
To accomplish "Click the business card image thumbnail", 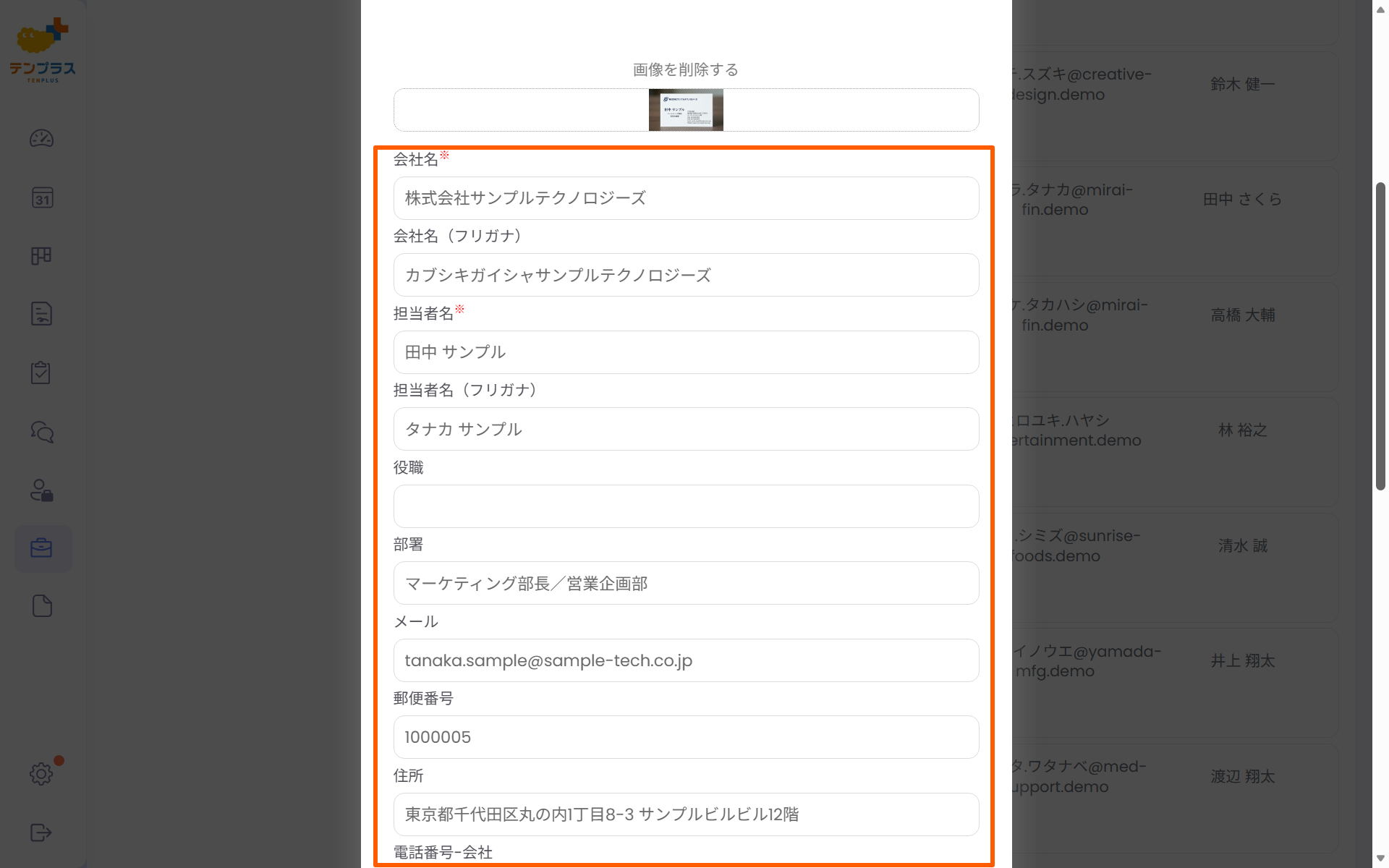I will 686,110.
